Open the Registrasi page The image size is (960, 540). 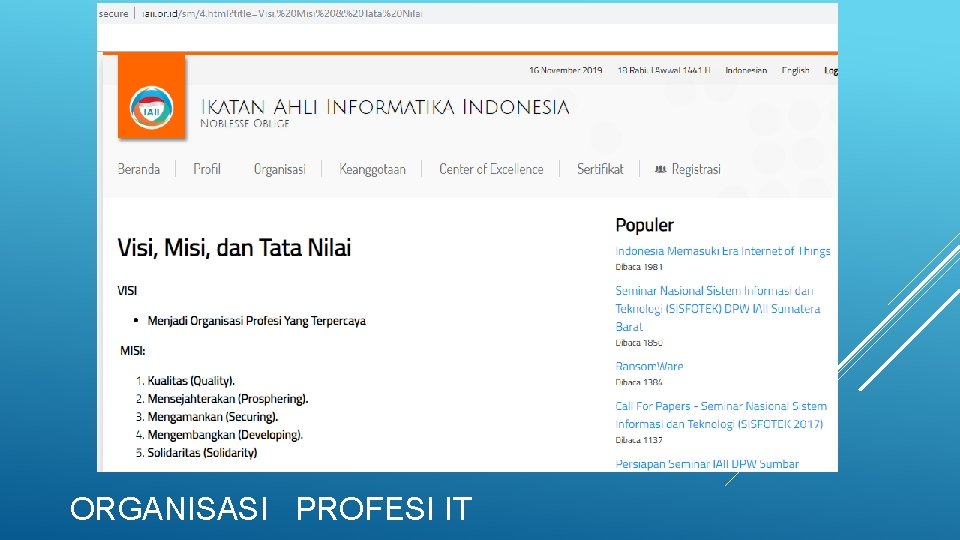pyautogui.click(x=696, y=170)
